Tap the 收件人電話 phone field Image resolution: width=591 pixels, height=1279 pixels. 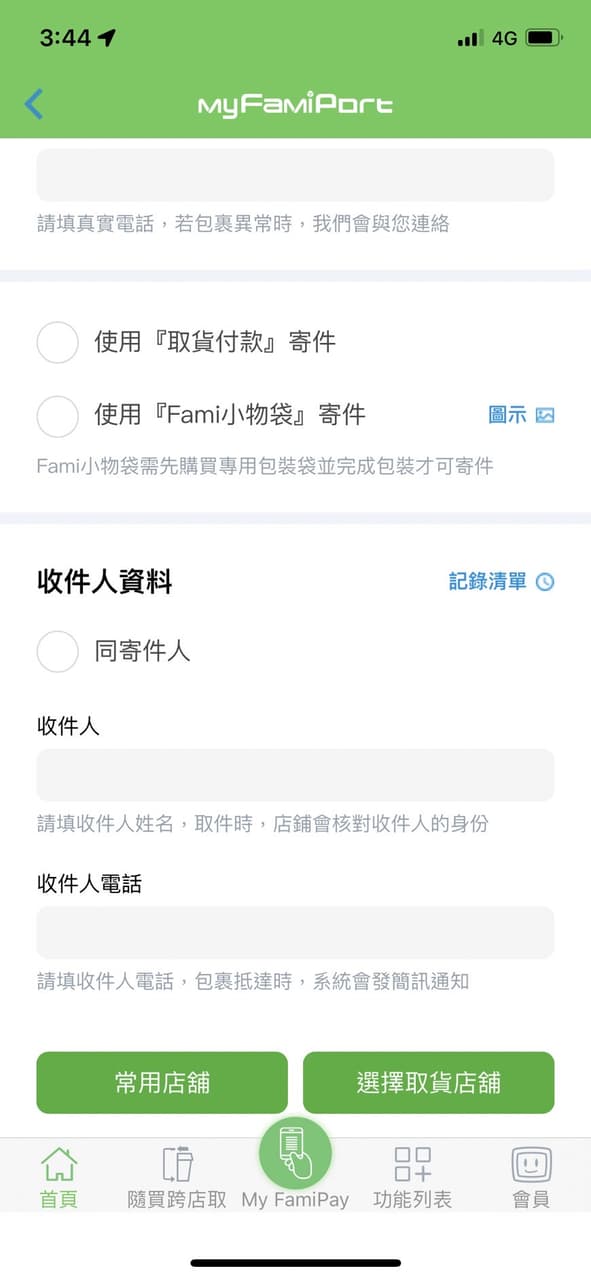(295, 932)
